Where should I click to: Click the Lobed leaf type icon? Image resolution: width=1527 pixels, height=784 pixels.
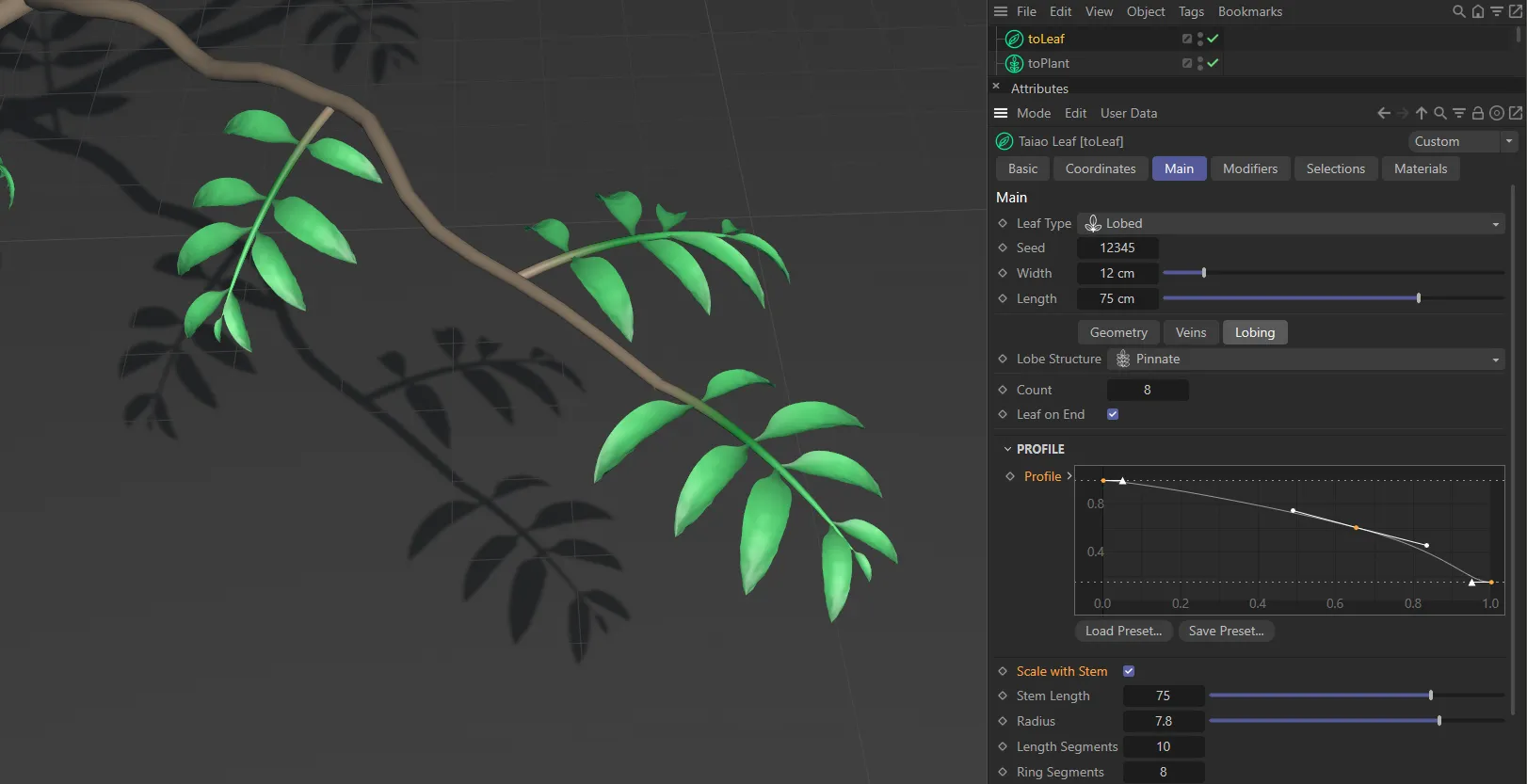(1093, 223)
